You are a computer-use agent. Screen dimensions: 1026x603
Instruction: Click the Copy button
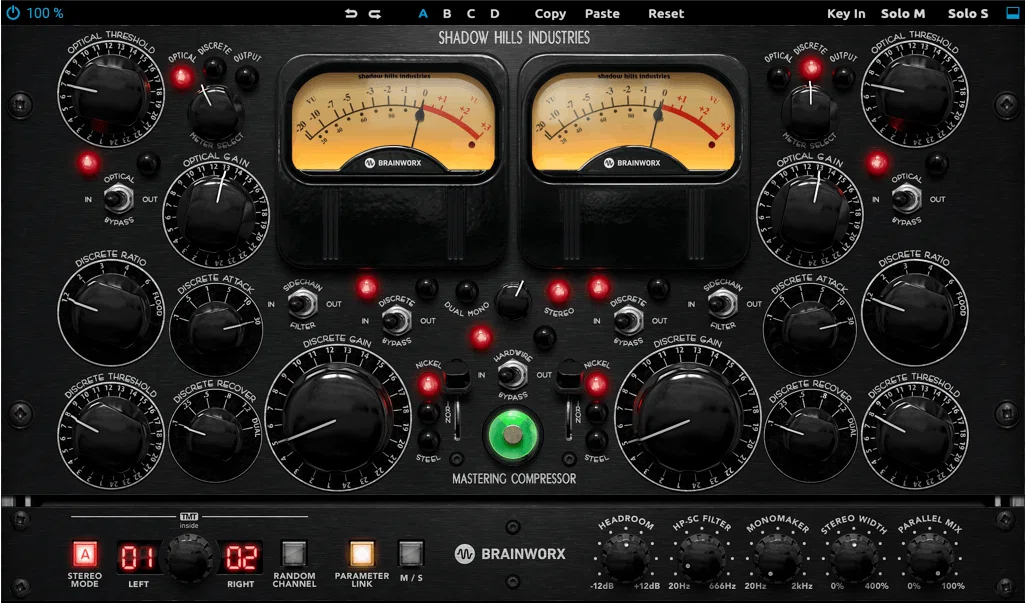point(550,13)
